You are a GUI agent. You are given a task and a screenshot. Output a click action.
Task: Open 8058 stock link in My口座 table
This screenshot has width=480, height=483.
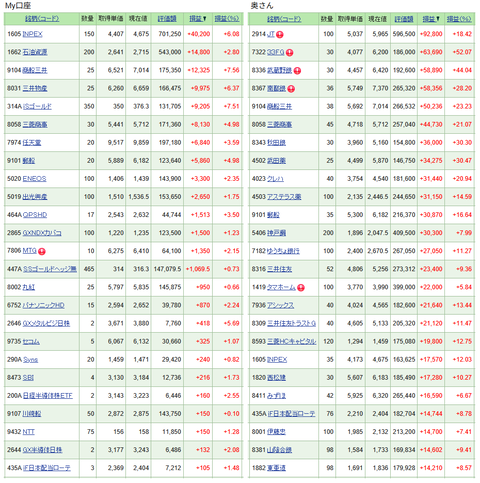pyautogui.click(x=35, y=125)
